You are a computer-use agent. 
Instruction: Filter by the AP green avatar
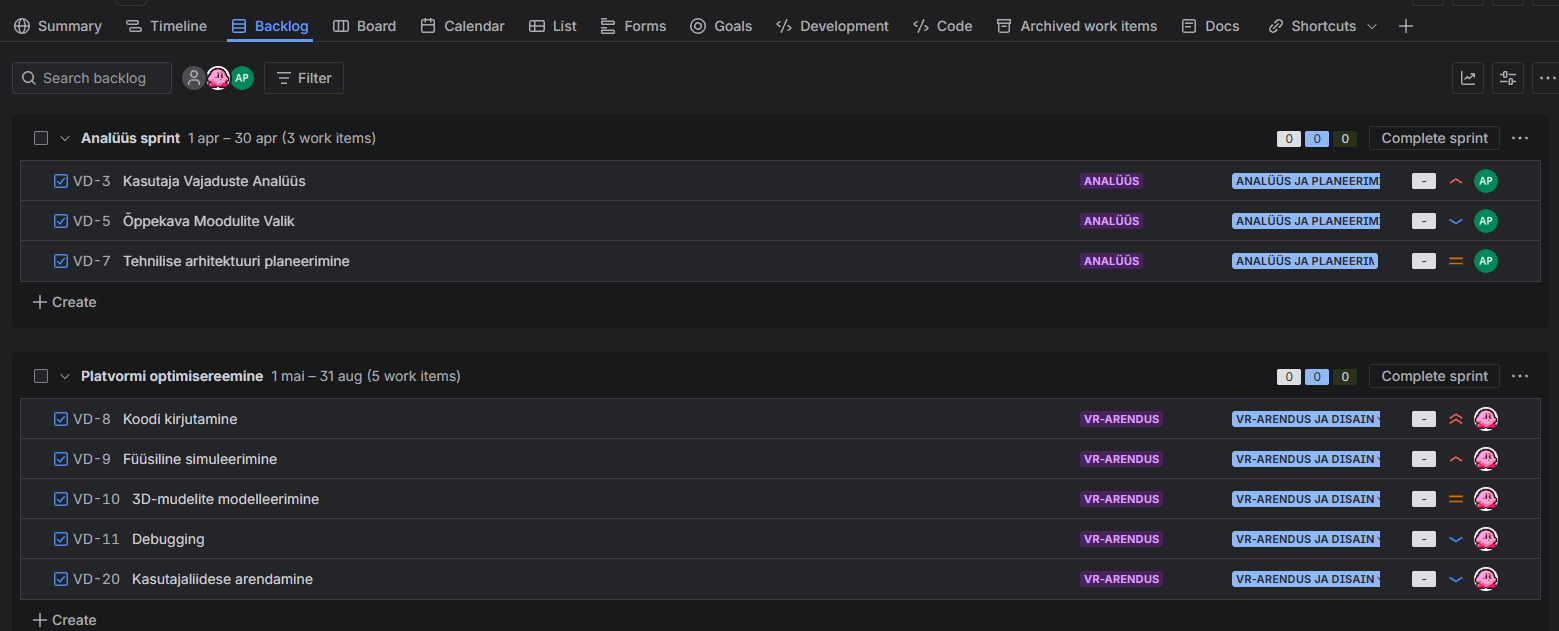click(242, 78)
